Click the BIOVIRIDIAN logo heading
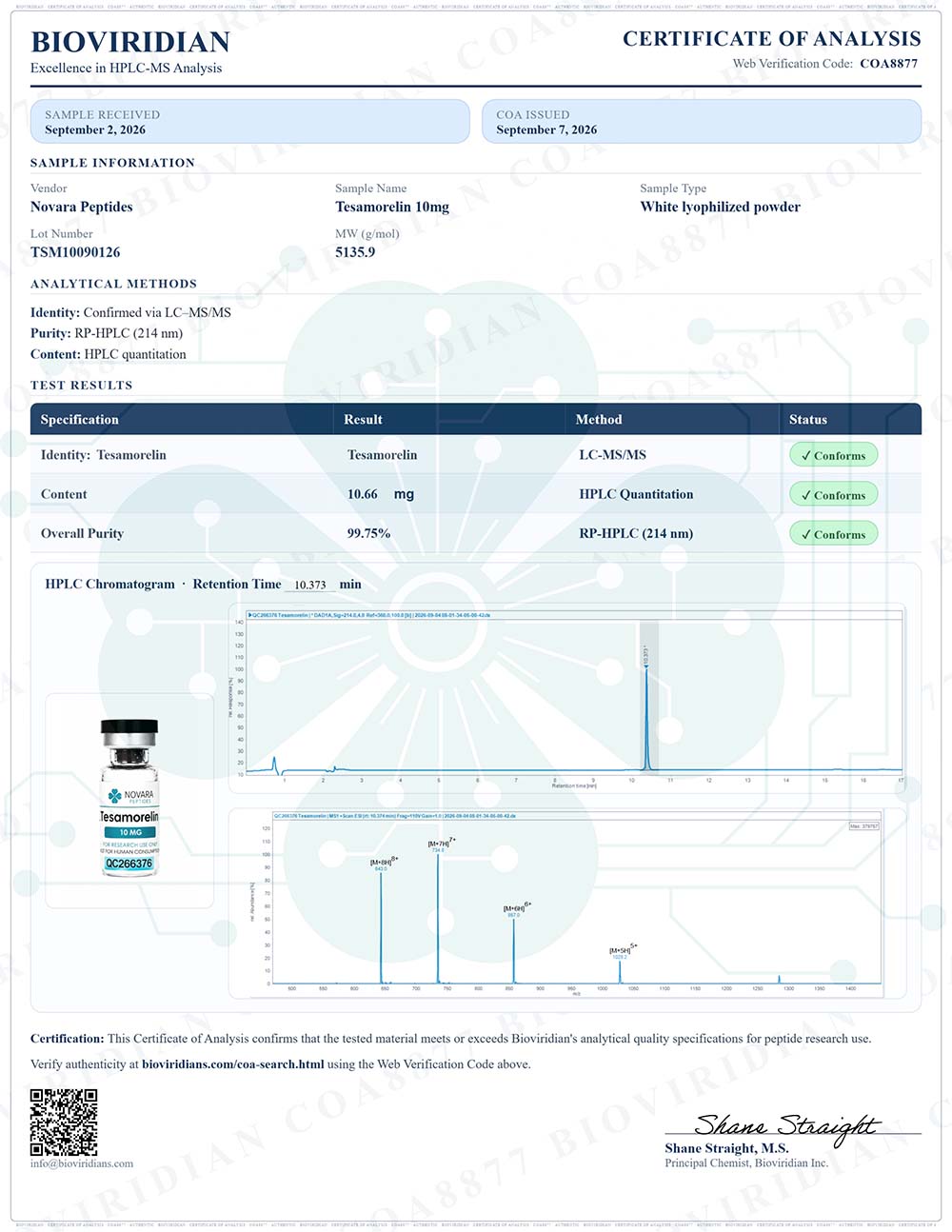Screen dimensions: 952x1232 130,42
